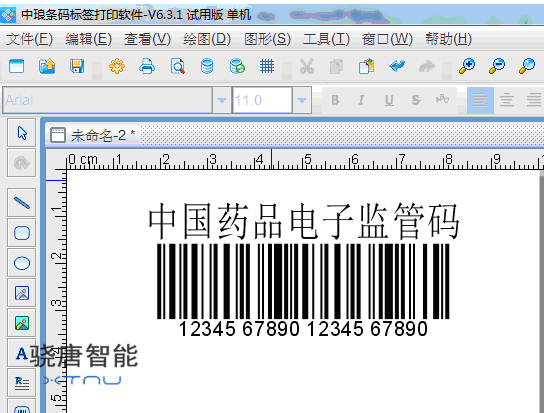Open the 绘图(D) menu

coord(207,39)
